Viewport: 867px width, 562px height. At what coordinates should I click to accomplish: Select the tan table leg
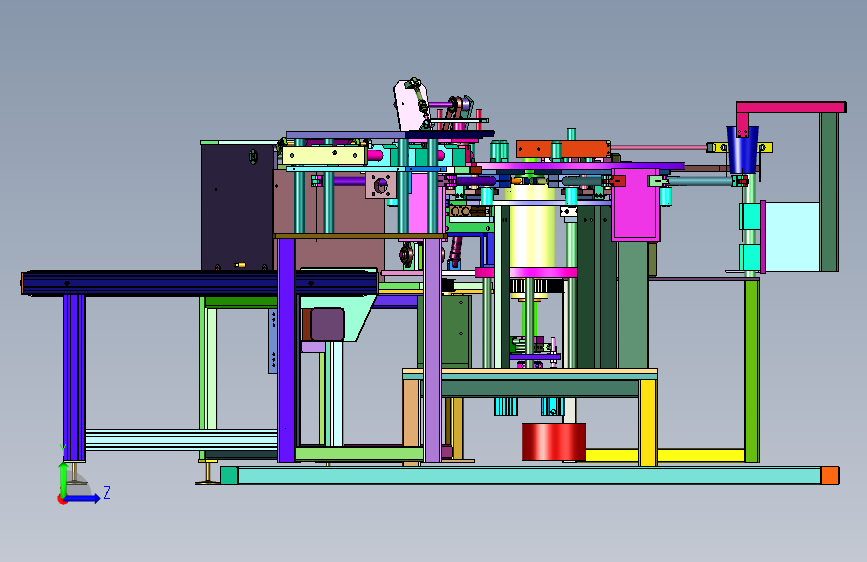411,422
